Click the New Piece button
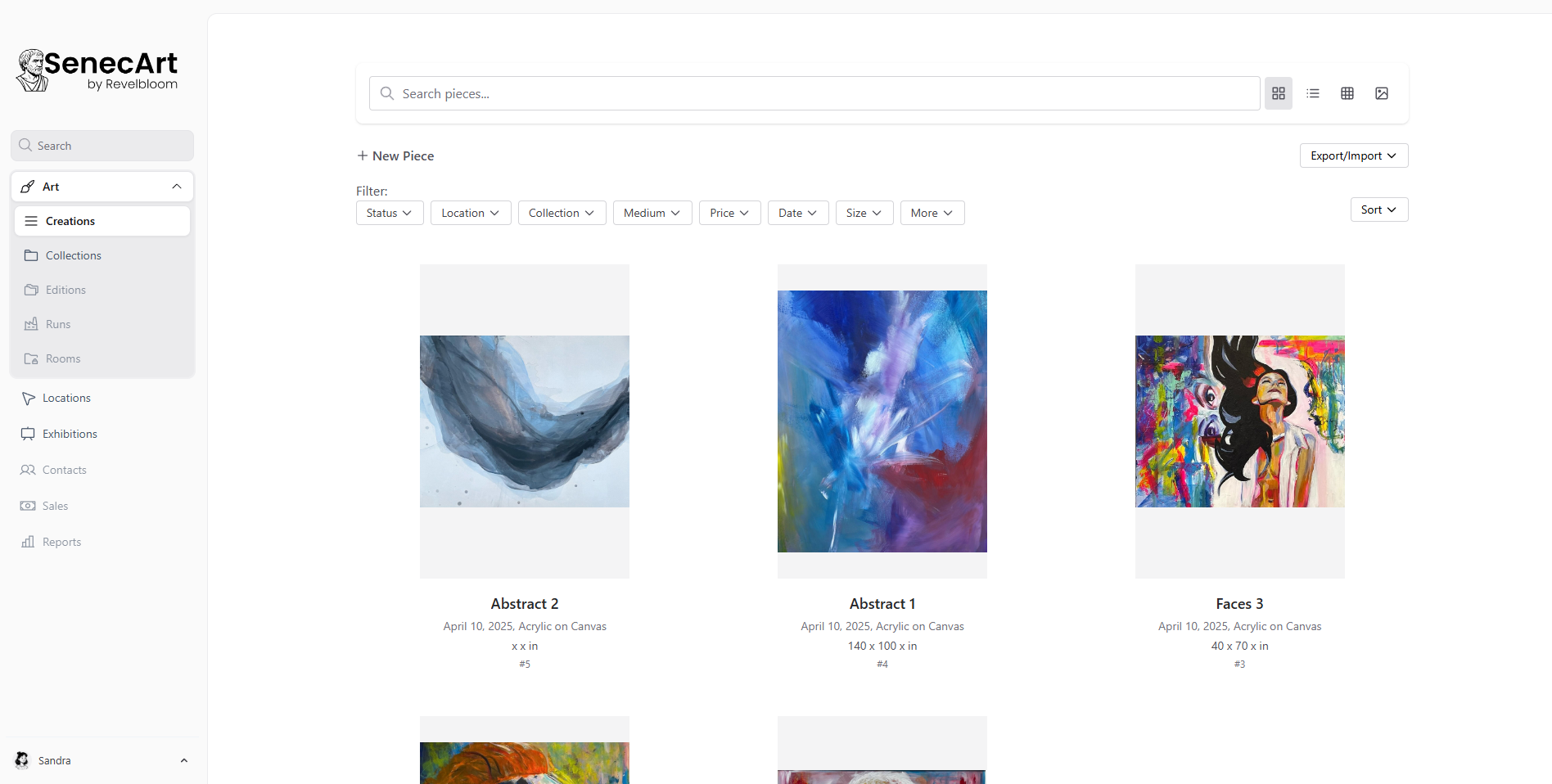1552x784 pixels. [395, 155]
